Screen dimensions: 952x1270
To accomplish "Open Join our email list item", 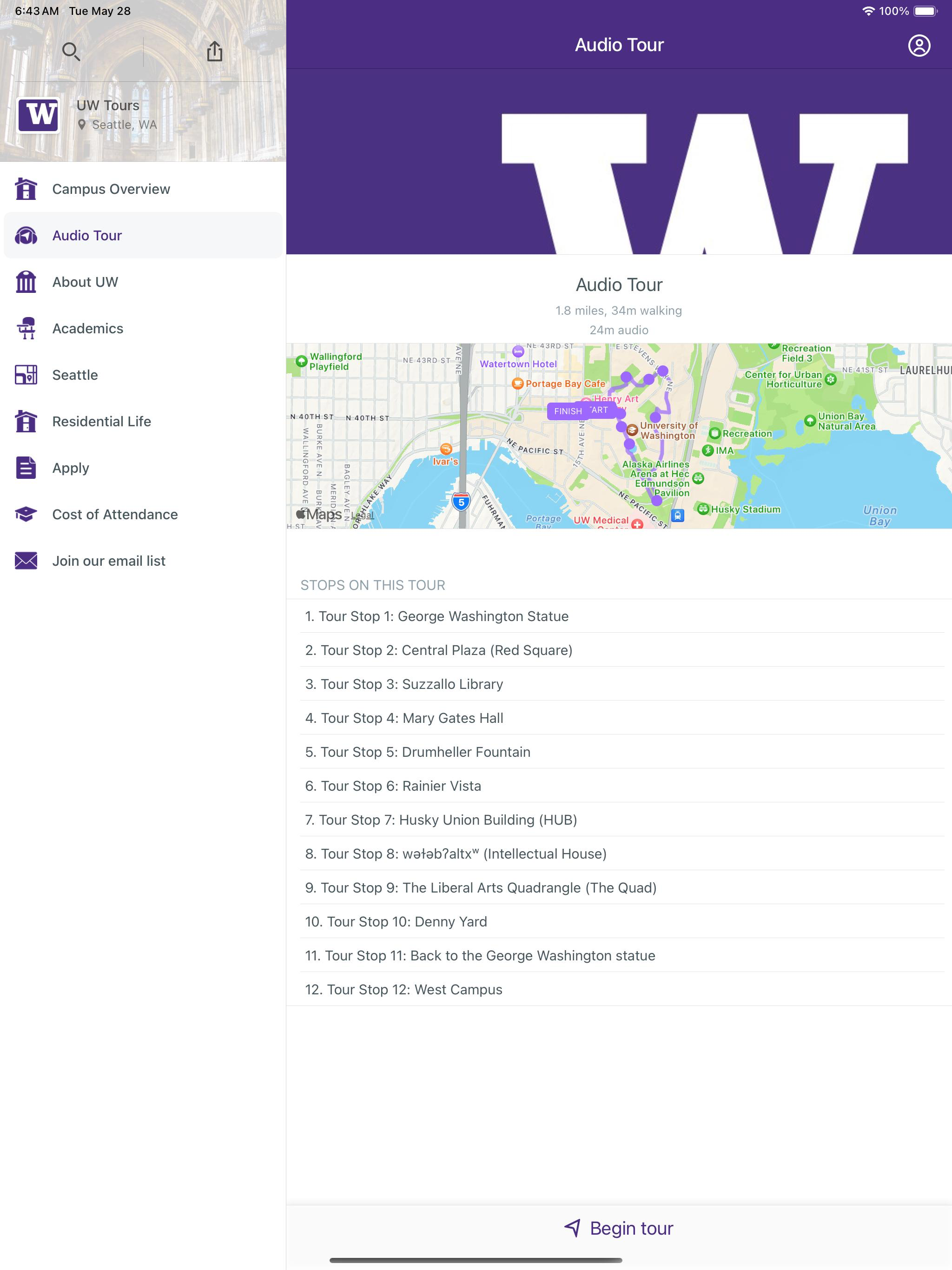I will (143, 561).
